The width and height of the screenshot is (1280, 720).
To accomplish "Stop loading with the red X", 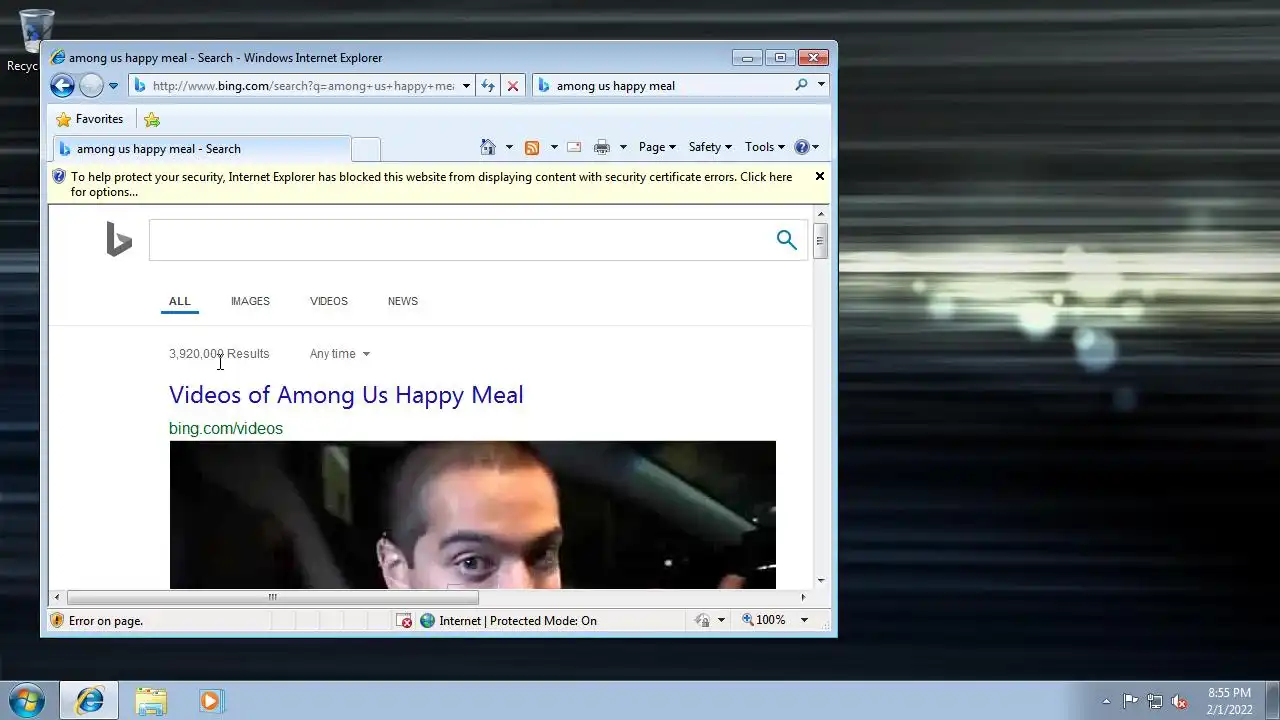I will tap(513, 86).
